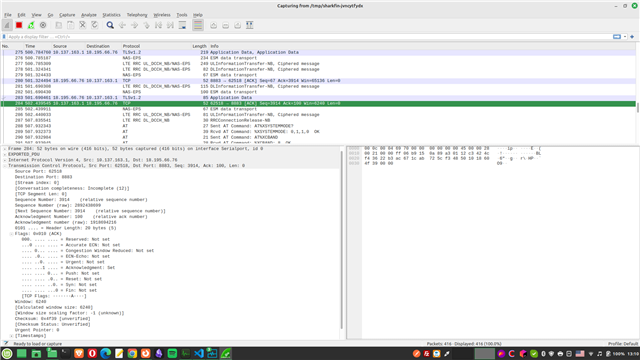Jump to the first packet icon
640x360 pixels.
158,25
